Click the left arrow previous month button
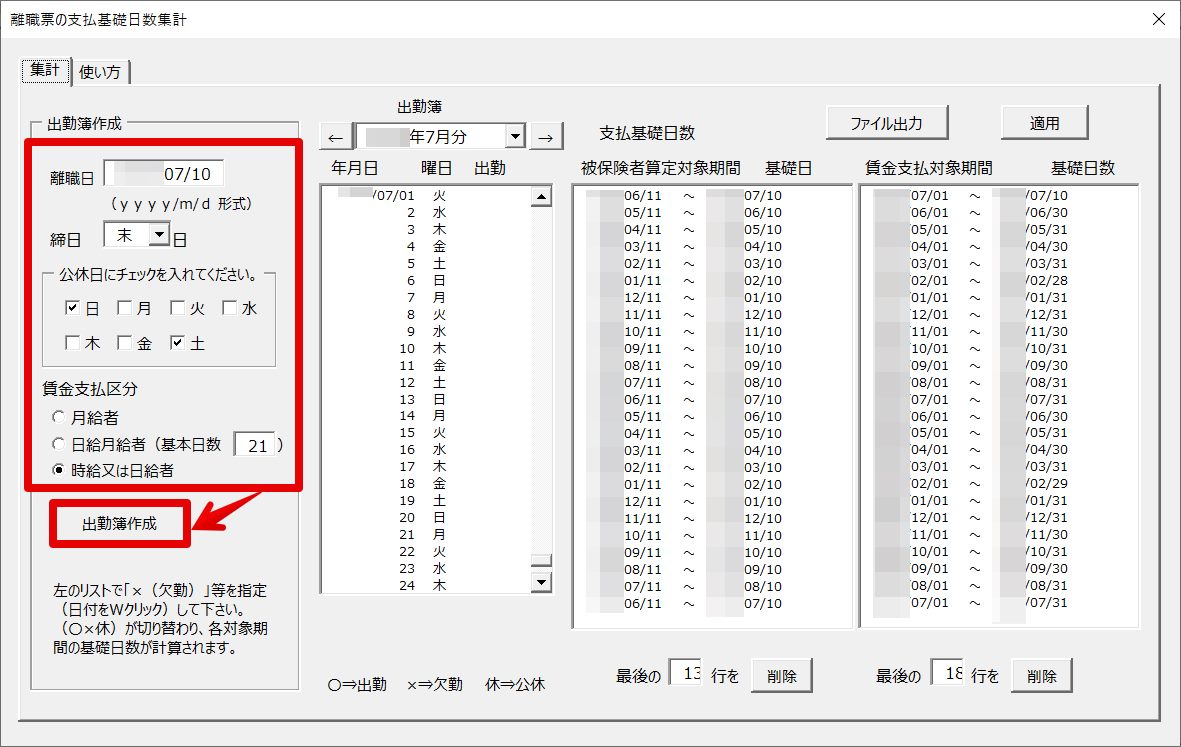 [x=335, y=137]
